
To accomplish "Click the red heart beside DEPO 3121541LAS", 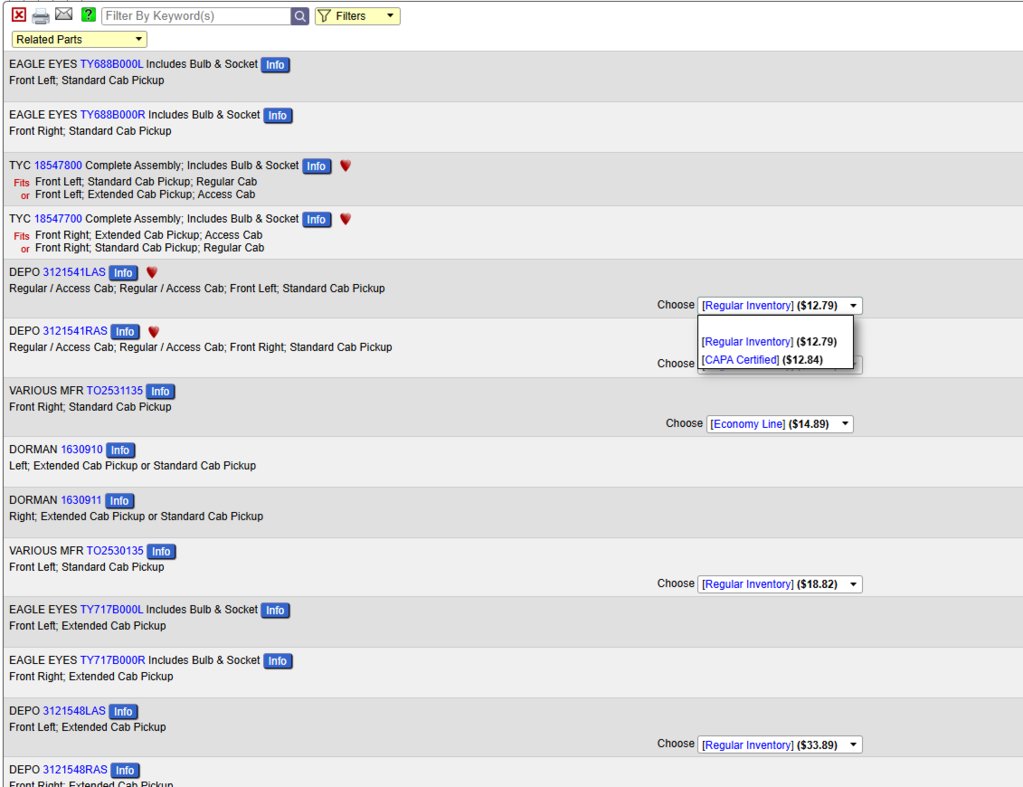I will pos(152,272).
